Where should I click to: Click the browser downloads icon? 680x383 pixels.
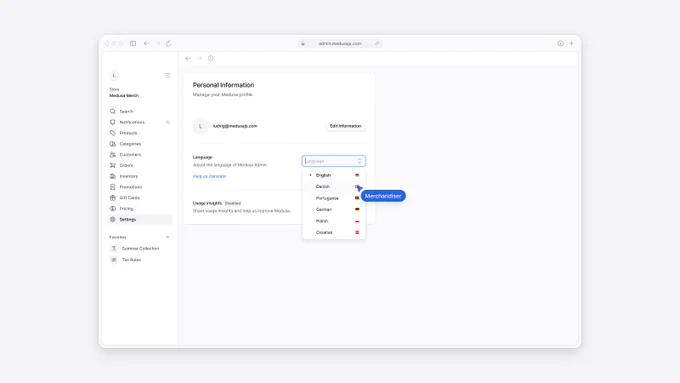(x=560, y=43)
